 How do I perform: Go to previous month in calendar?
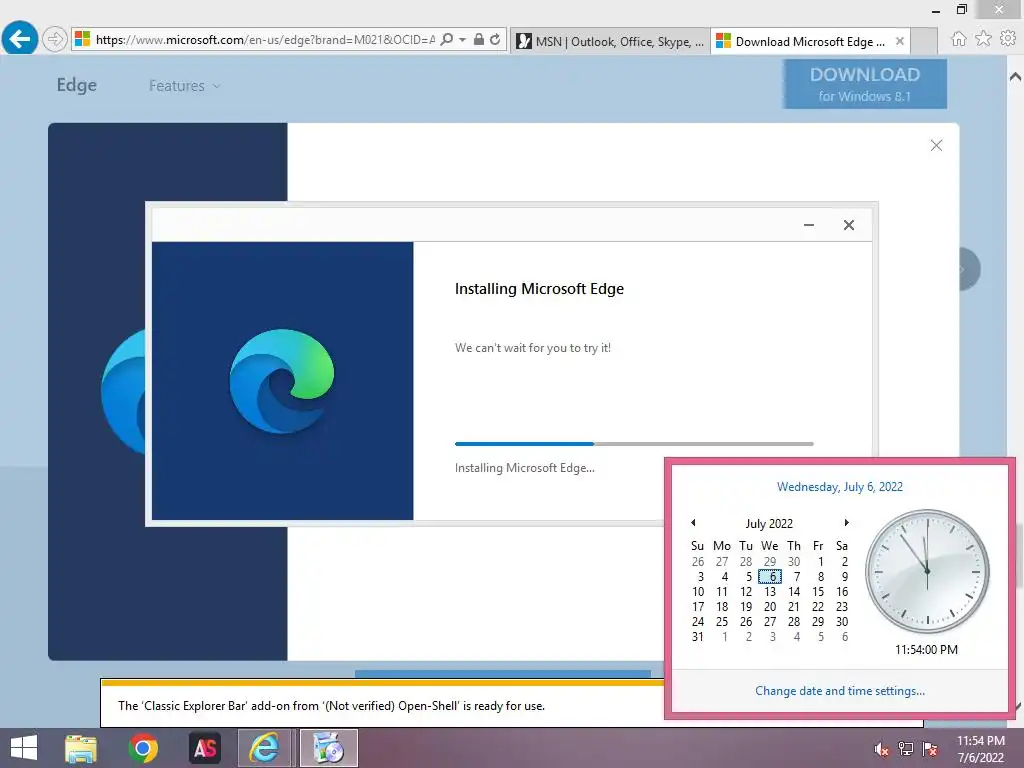[693, 522]
